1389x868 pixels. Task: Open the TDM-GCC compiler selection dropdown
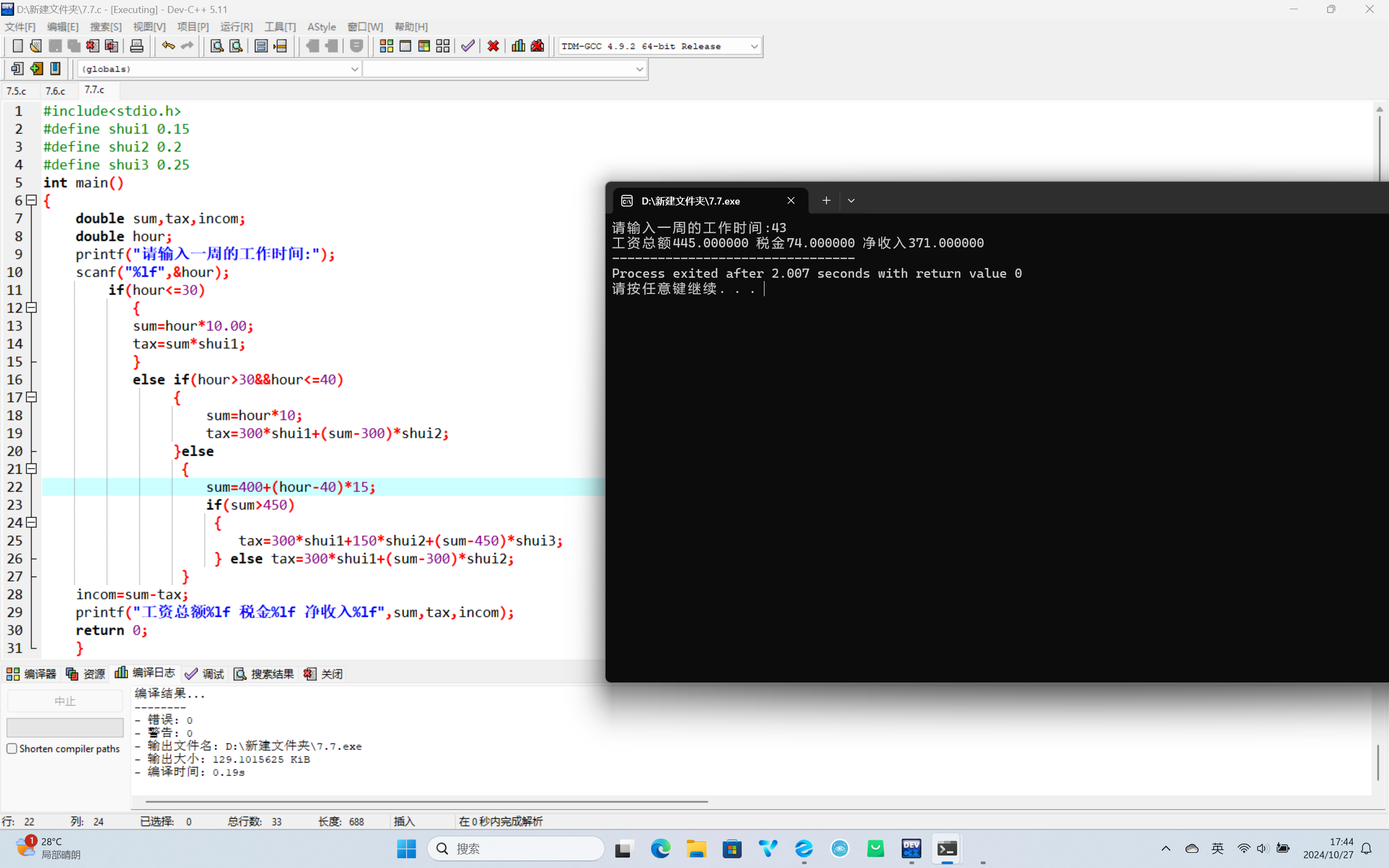tap(754, 47)
